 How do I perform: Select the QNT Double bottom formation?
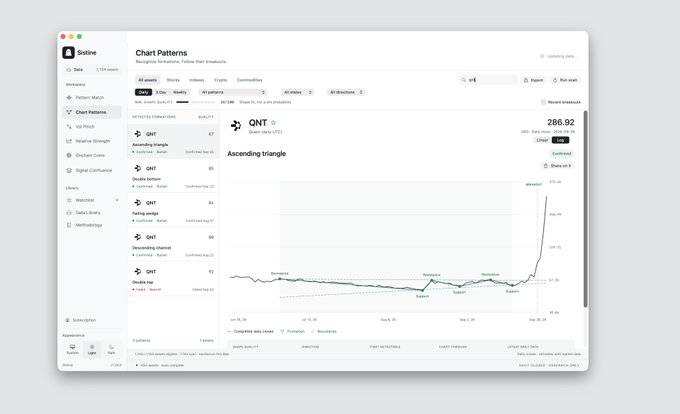click(173, 176)
